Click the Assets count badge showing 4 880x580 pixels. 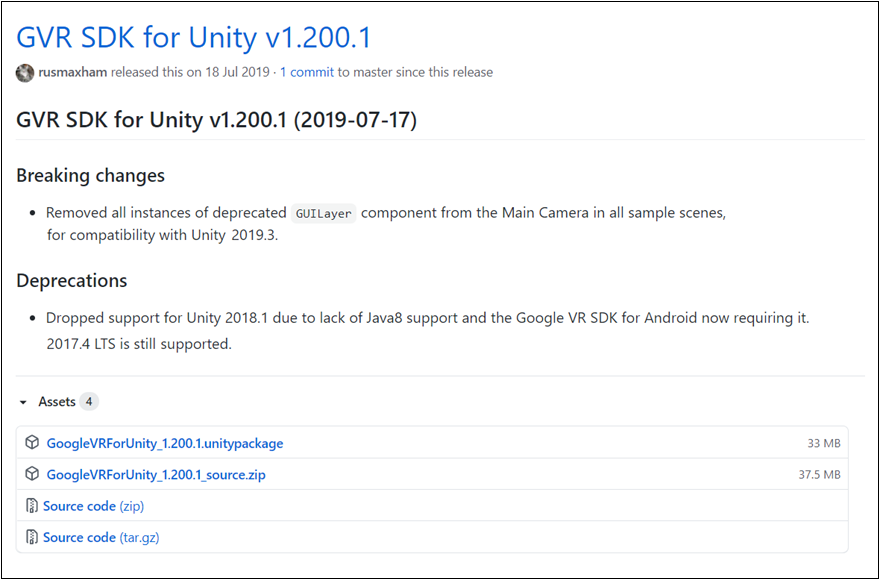click(89, 401)
